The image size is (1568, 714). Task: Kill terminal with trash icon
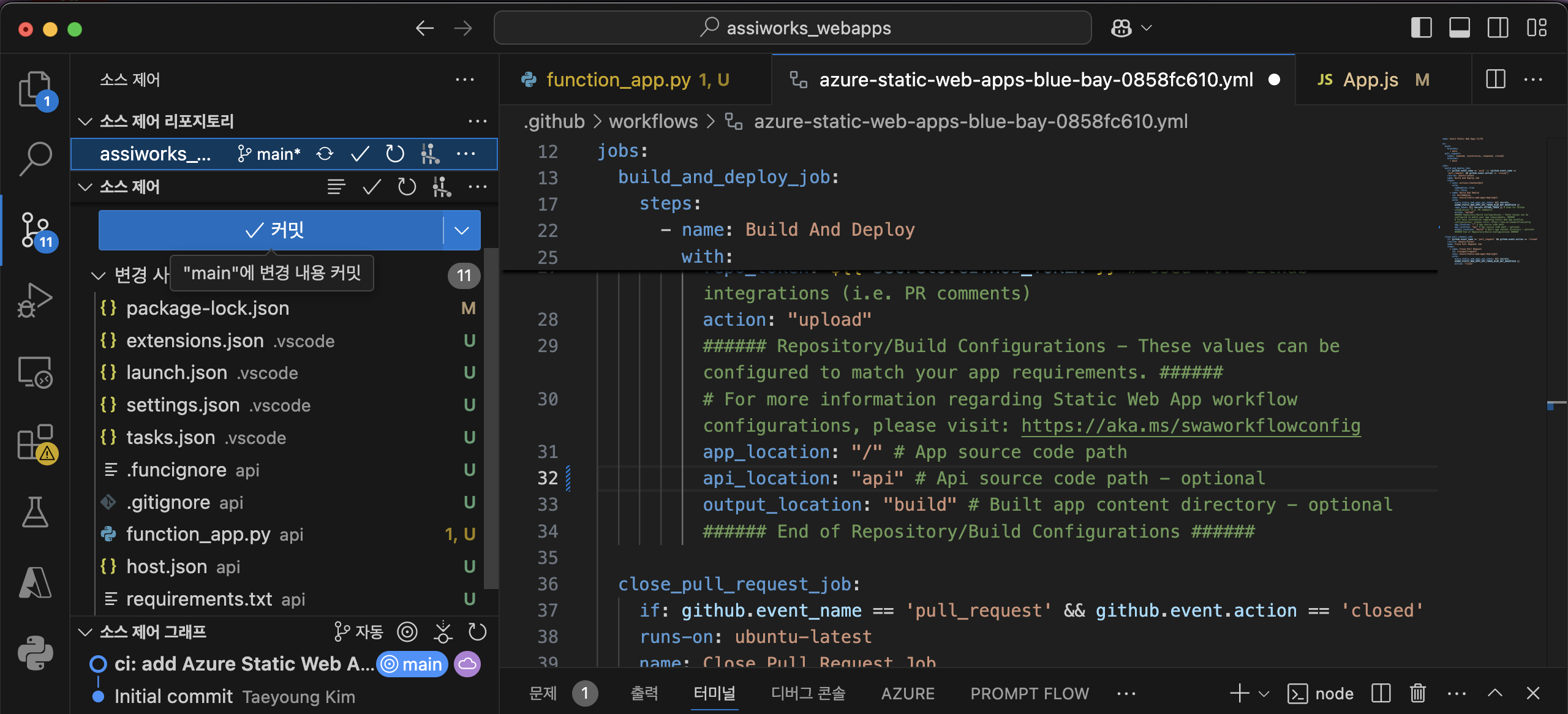pyautogui.click(x=1417, y=693)
